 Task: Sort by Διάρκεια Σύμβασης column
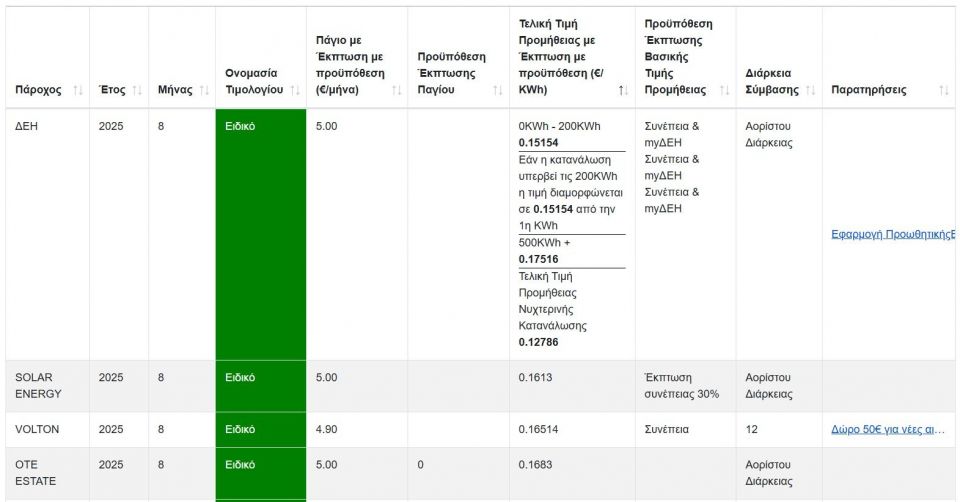coord(811,90)
